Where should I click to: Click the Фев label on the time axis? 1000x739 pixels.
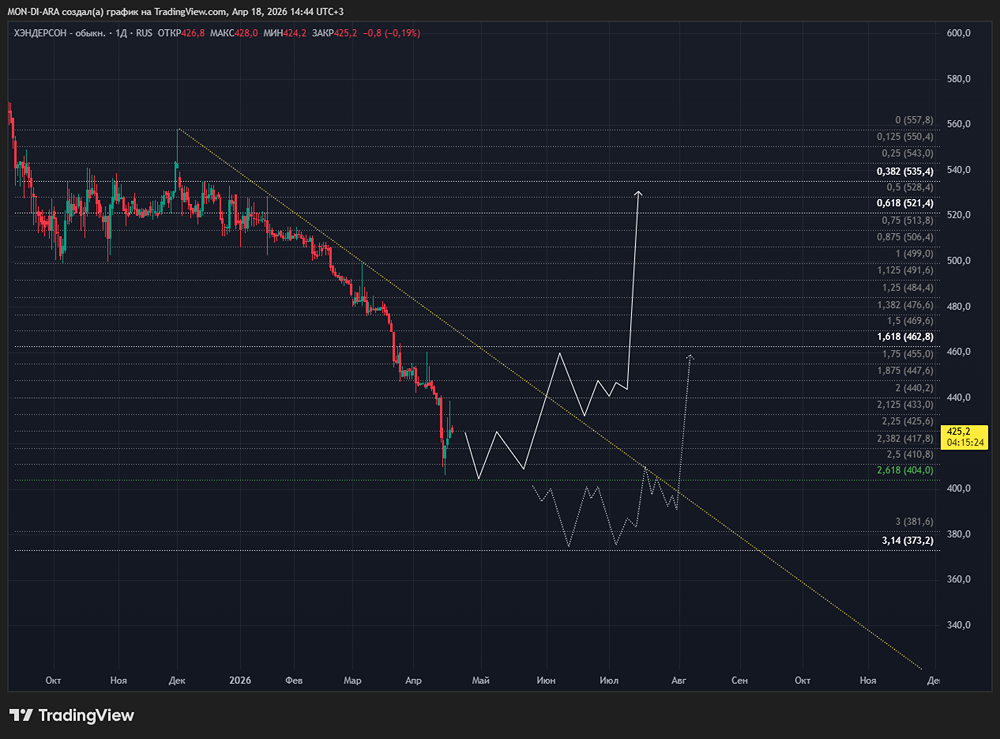tap(294, 680)
